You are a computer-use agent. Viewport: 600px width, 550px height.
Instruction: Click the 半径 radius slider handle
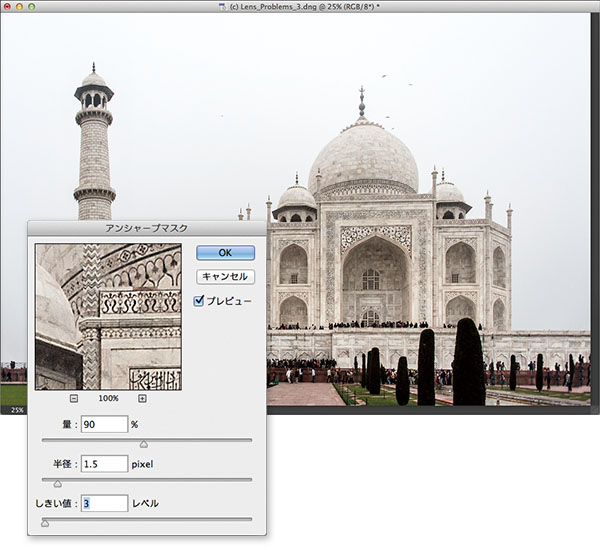(x=57, y=483)
